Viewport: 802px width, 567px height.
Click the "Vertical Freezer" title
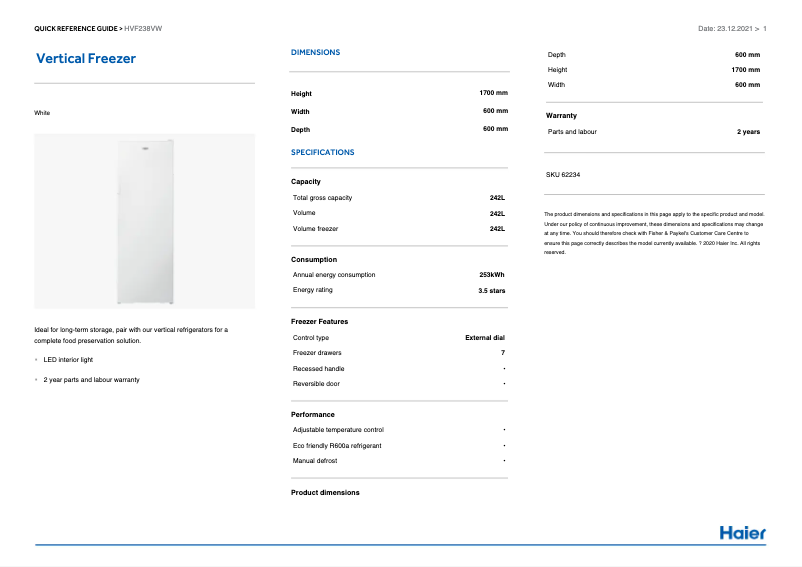tap(86, 59)
